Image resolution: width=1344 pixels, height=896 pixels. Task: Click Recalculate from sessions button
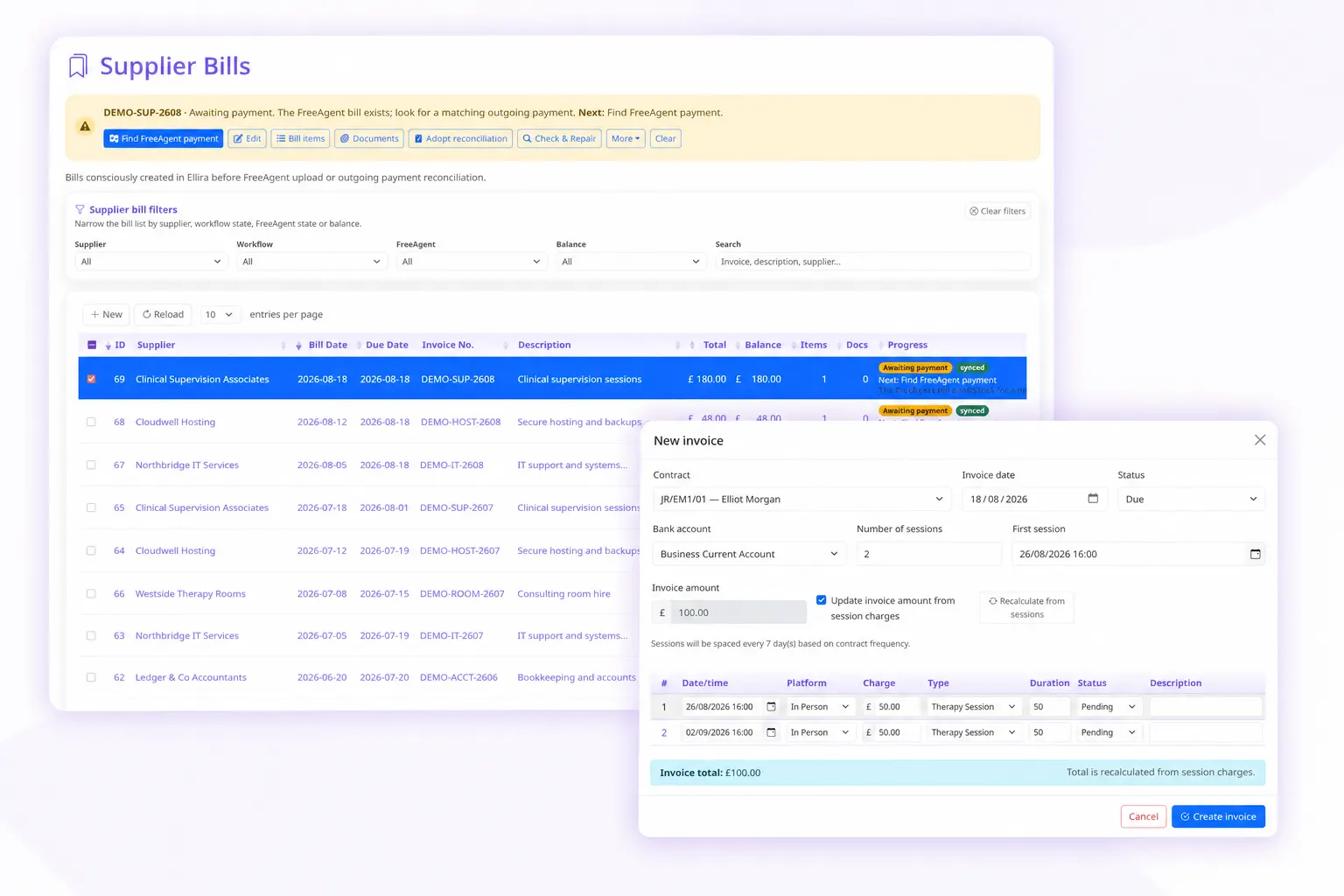1026,607
